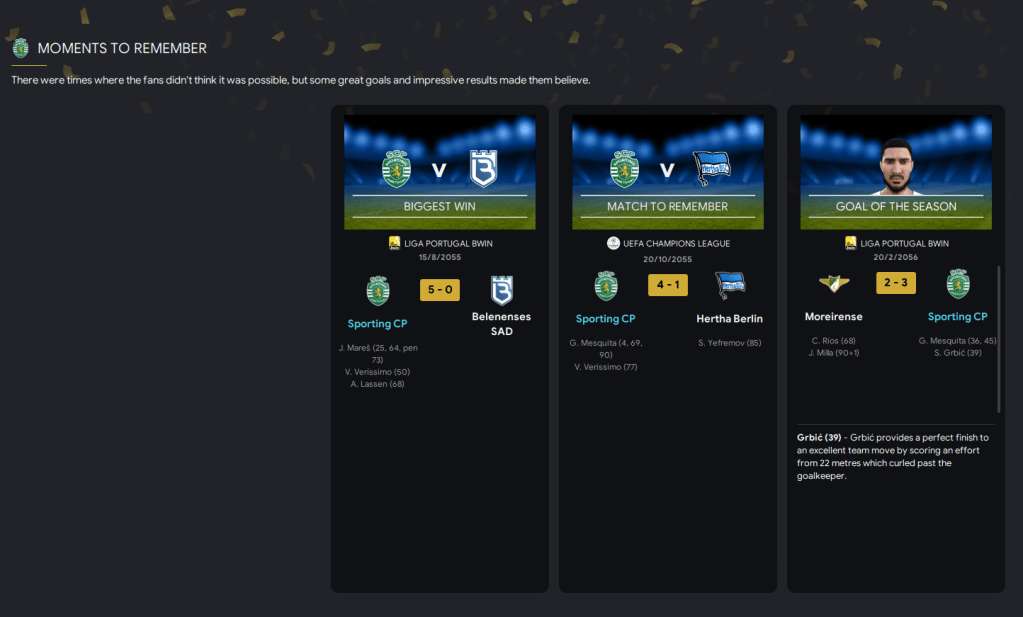The image size is (1023, 617).
Task: Open the Hertha Berlin team name link
Action: 729,319
